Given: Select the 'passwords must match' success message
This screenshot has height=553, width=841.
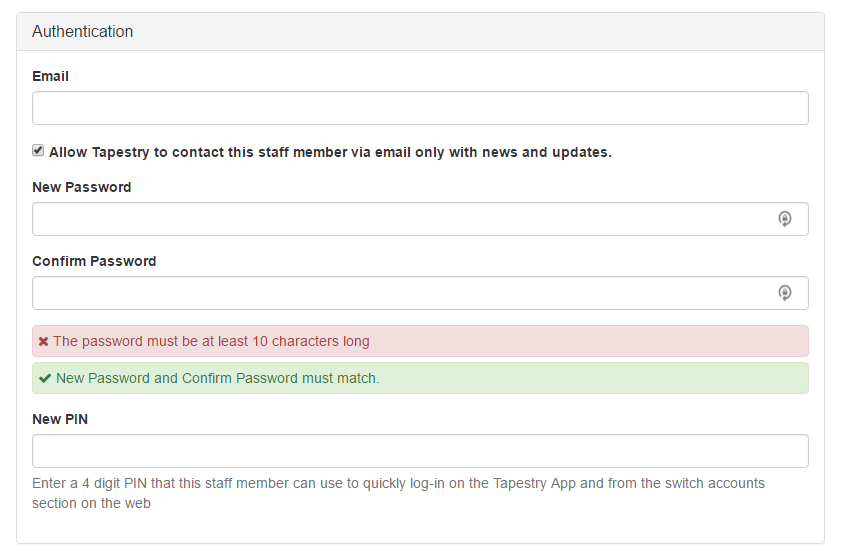Looking at the screenshot, I should pos(218,379).
